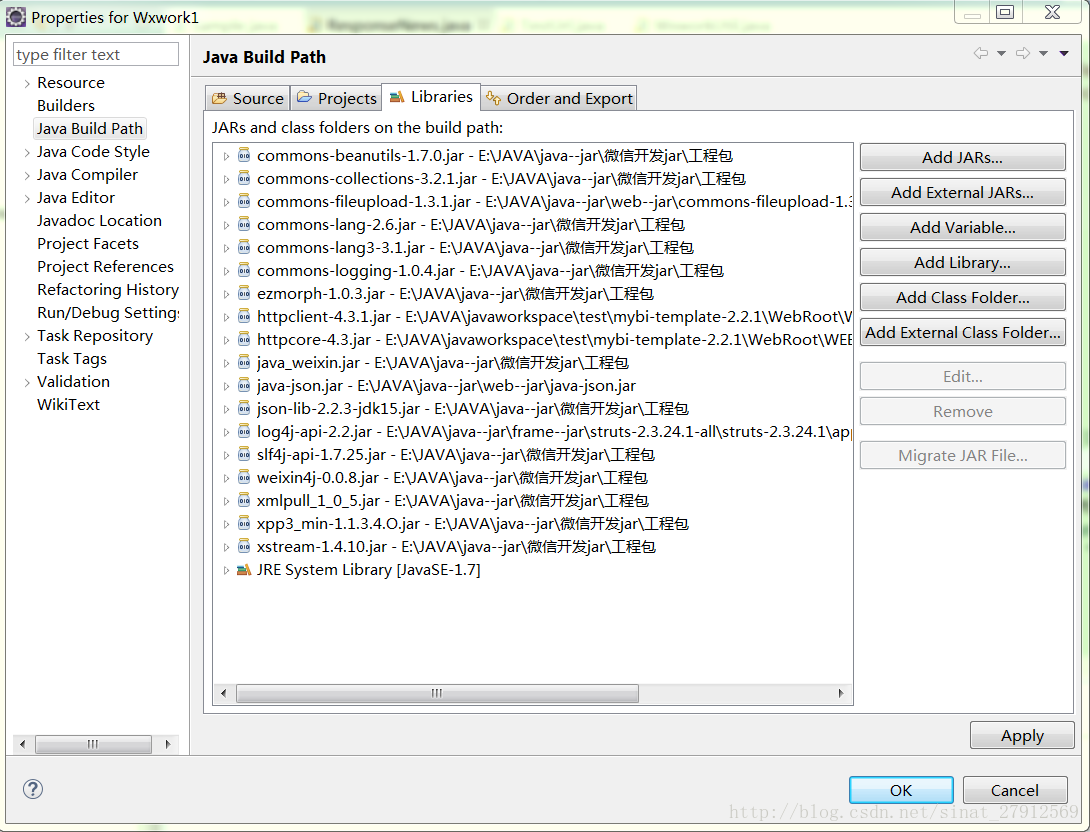The height and width of the screenshot is (832, 1090).
Task: Click jar icon of commons-beanutils-1.7.0.jar
Action: pos(244,155)
